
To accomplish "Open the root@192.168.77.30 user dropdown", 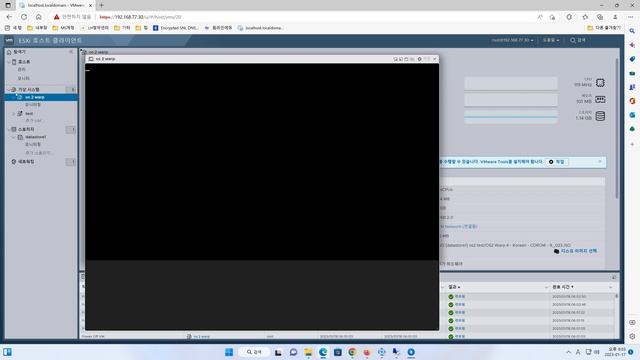I will tap(512, 40).
